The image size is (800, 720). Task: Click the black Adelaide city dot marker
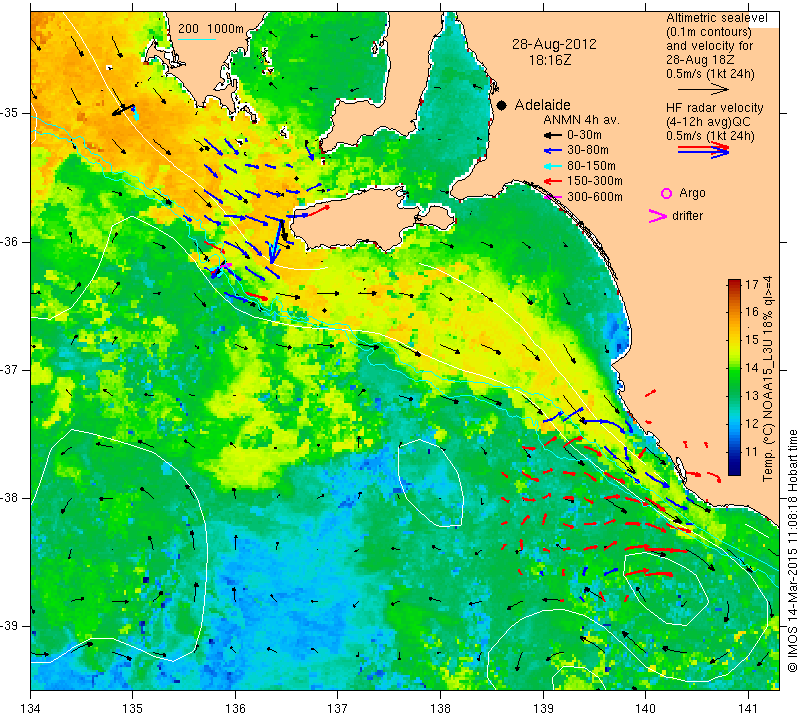click(x=502, y=105)
